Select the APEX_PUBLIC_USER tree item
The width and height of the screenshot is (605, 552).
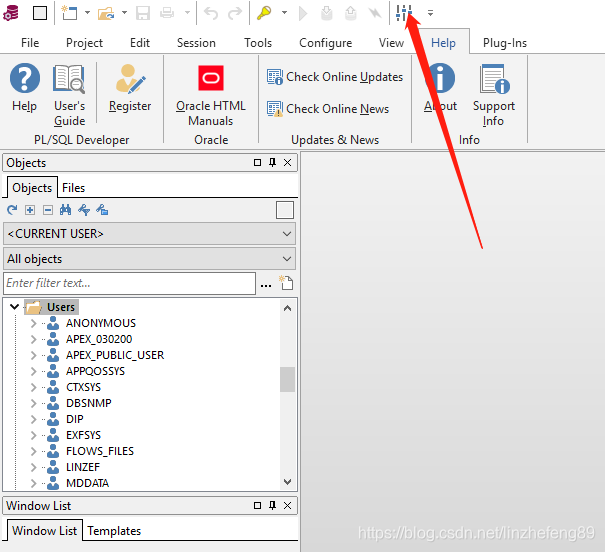click(x=115, y=355)
